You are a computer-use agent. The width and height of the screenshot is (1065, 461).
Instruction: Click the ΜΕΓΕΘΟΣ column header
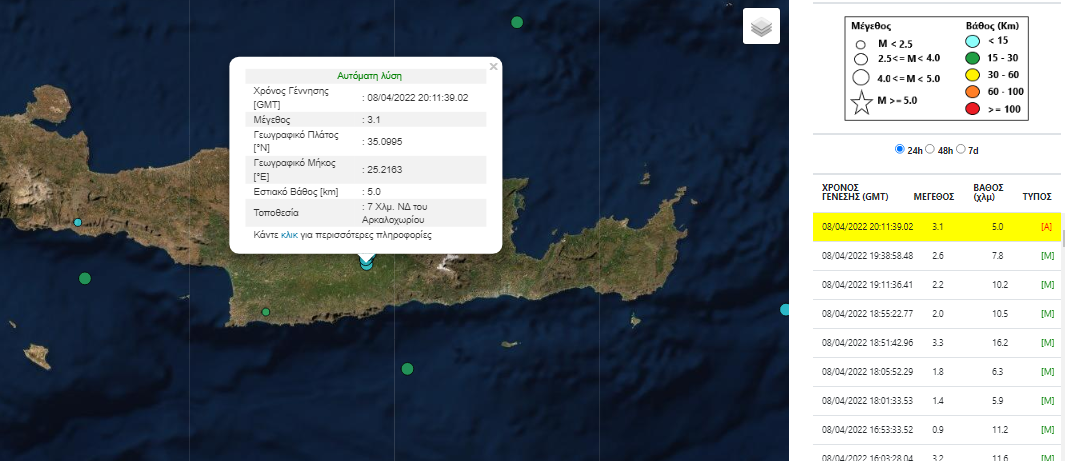pos(932,197)
